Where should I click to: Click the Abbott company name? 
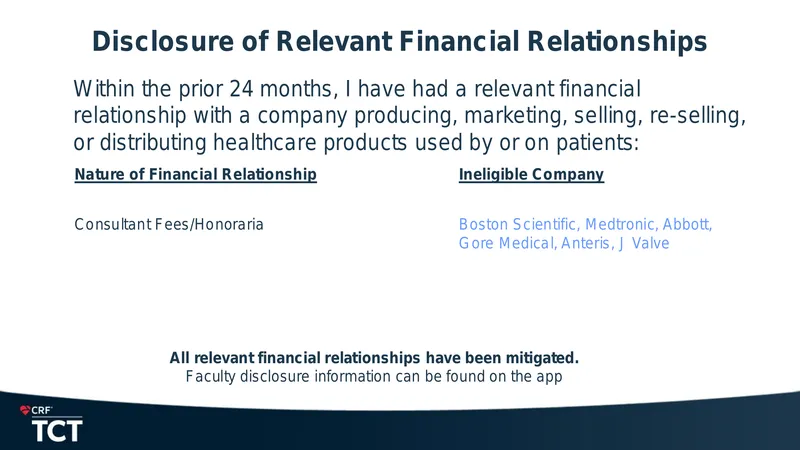click(687, 224)
